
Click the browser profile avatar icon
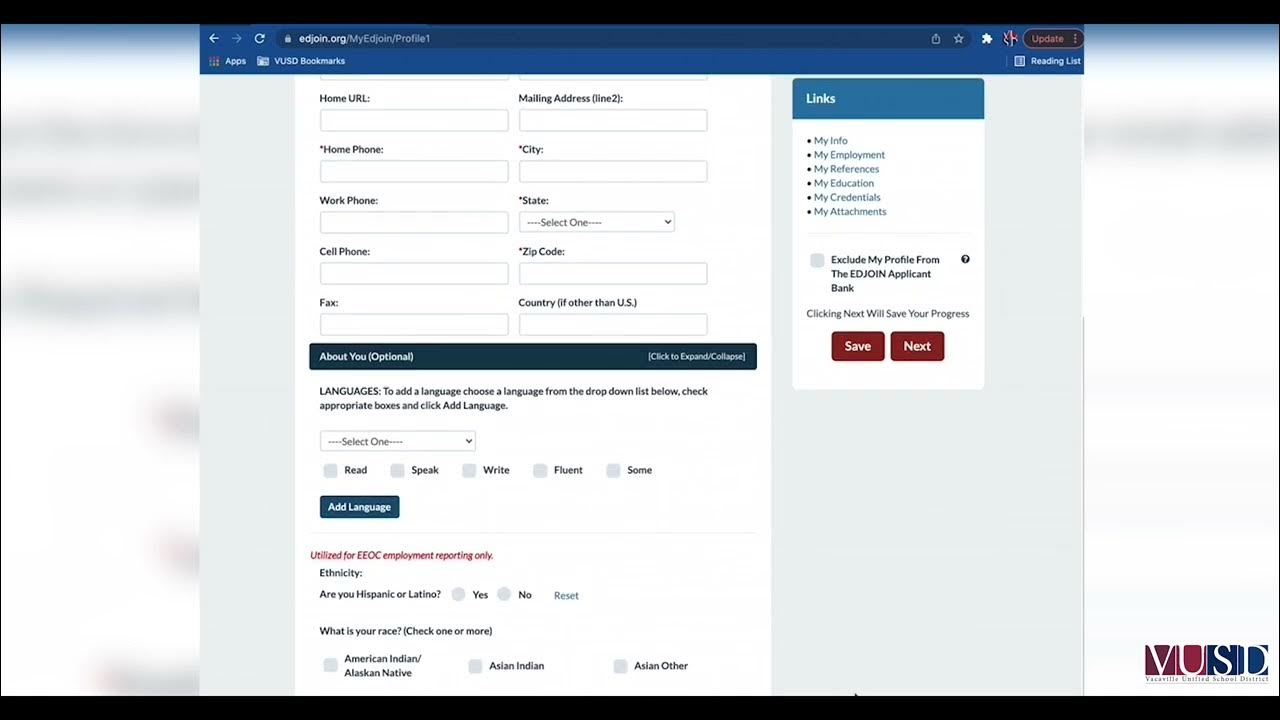tap(1010, 39)
